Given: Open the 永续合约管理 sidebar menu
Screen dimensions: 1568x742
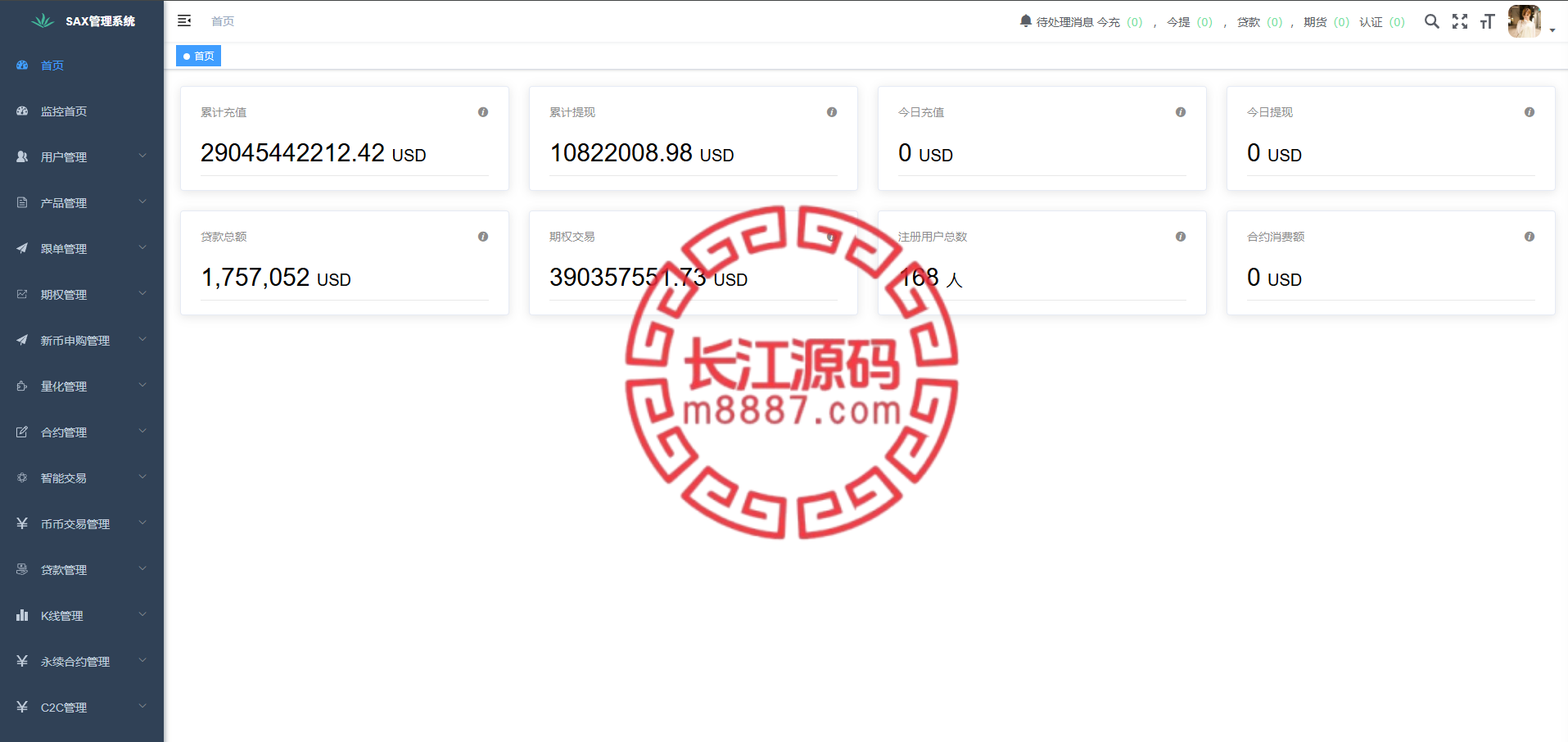Looking at the screenshot, I should coord(82,661).
